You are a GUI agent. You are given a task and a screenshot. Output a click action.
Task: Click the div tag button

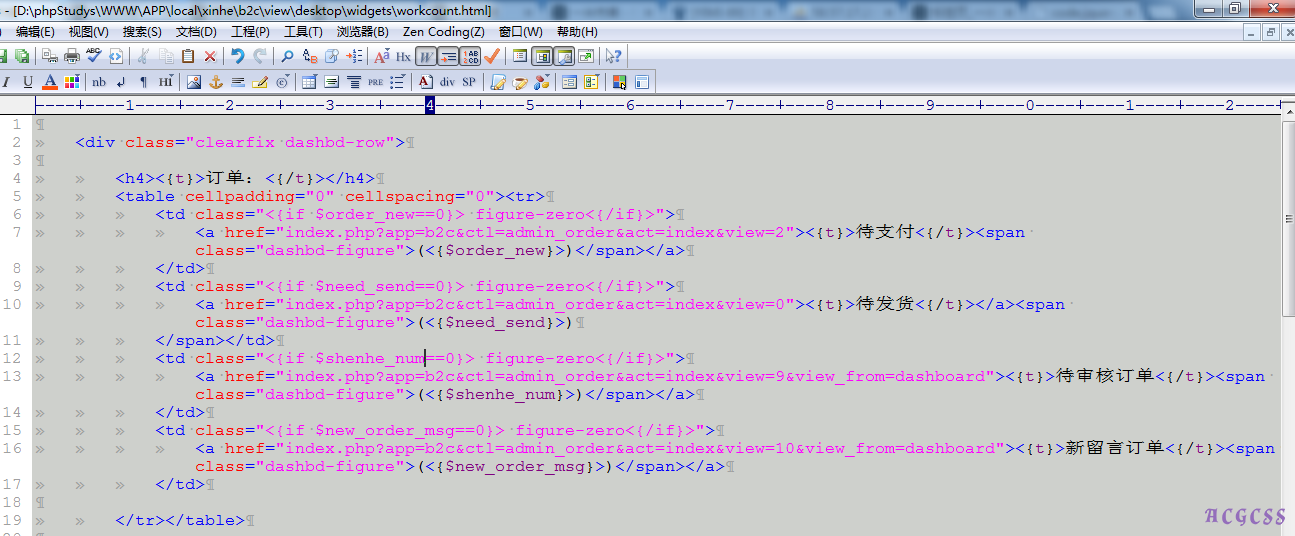tap(447, 82)
